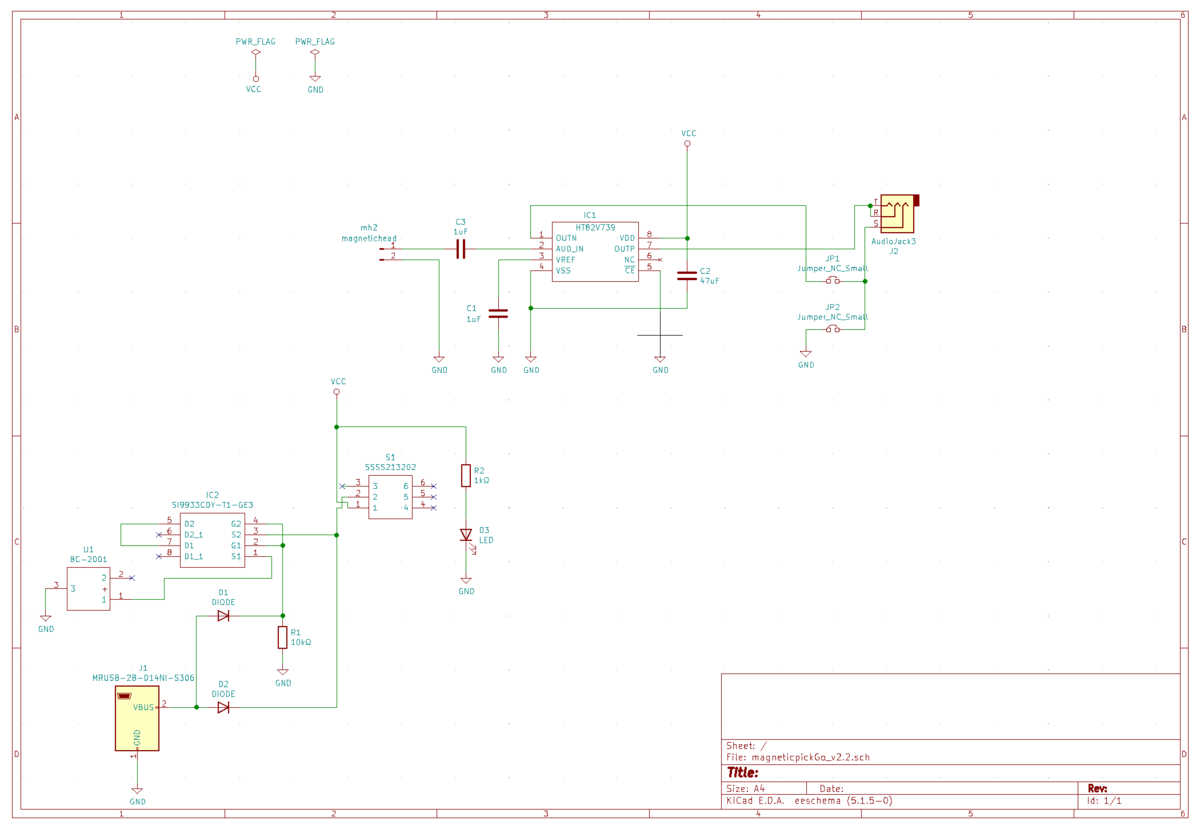Click the D1 diode symbol
Screen dimensions: 1200x829
pos(223,616)
